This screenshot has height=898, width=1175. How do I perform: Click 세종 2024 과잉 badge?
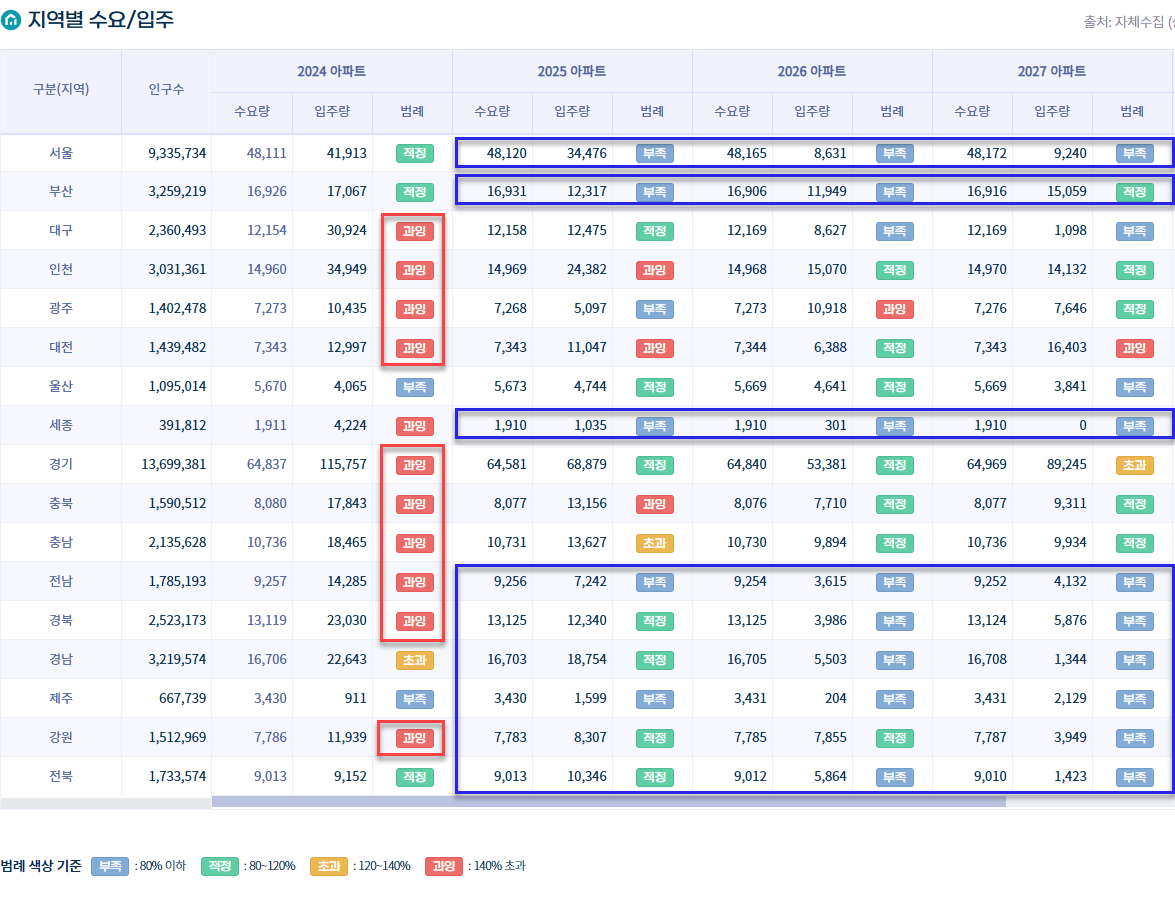414,426
